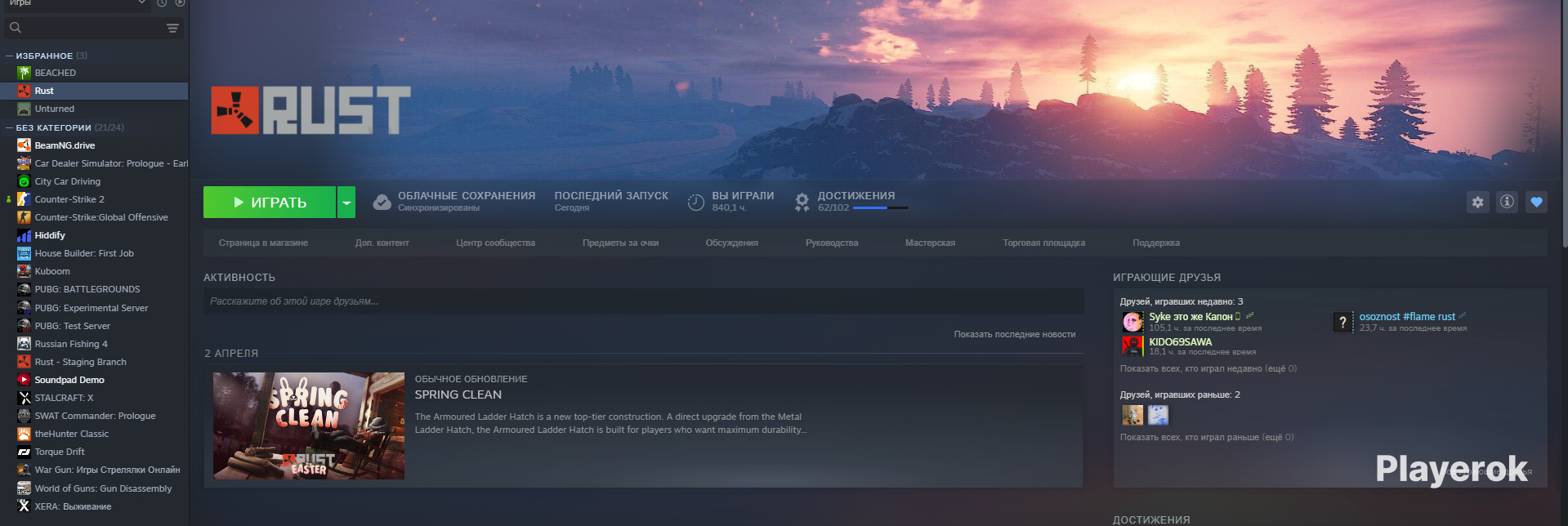Click the achievements cog icon
1568x526 pixels.
click(802, 202)
